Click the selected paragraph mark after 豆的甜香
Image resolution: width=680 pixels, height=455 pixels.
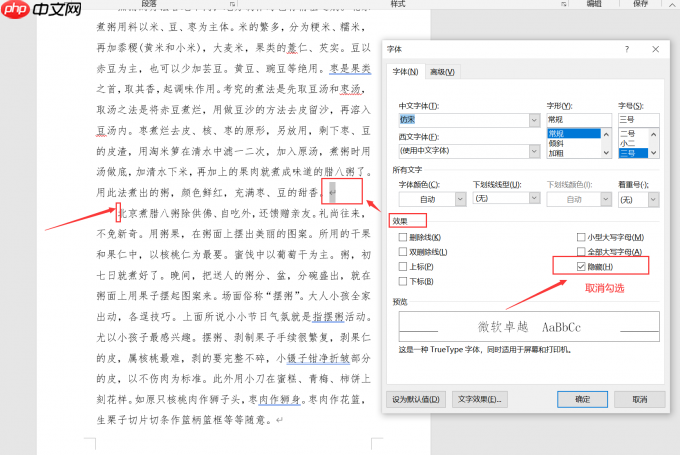333,192
